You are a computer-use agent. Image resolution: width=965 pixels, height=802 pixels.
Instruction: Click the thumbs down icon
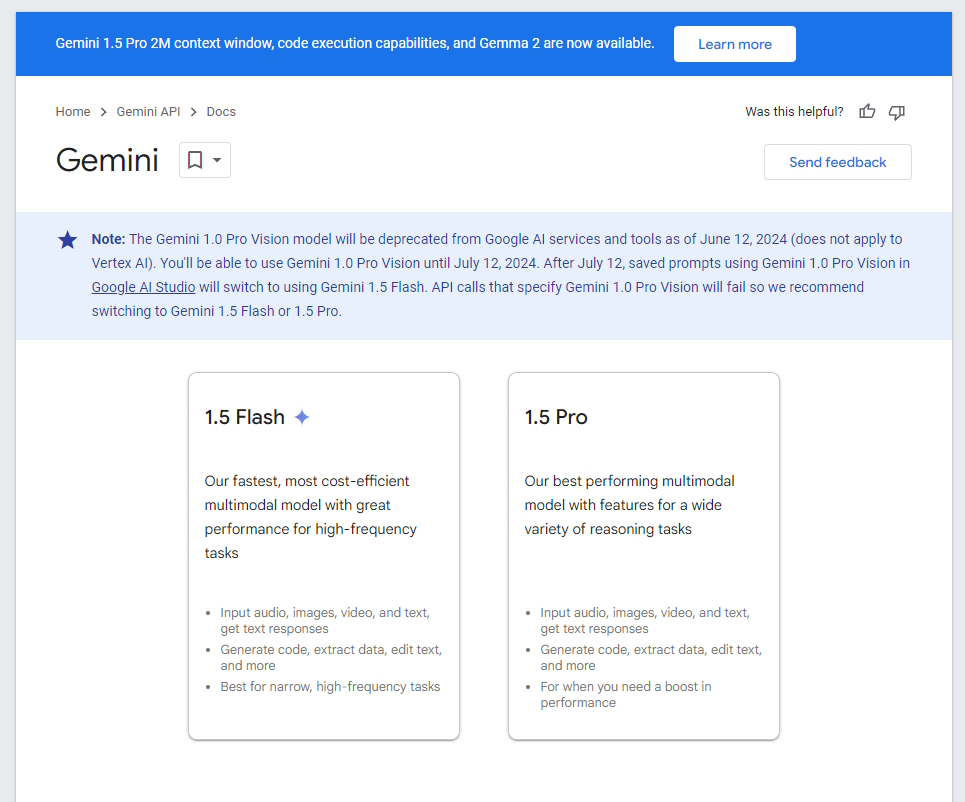coord(896,112)
